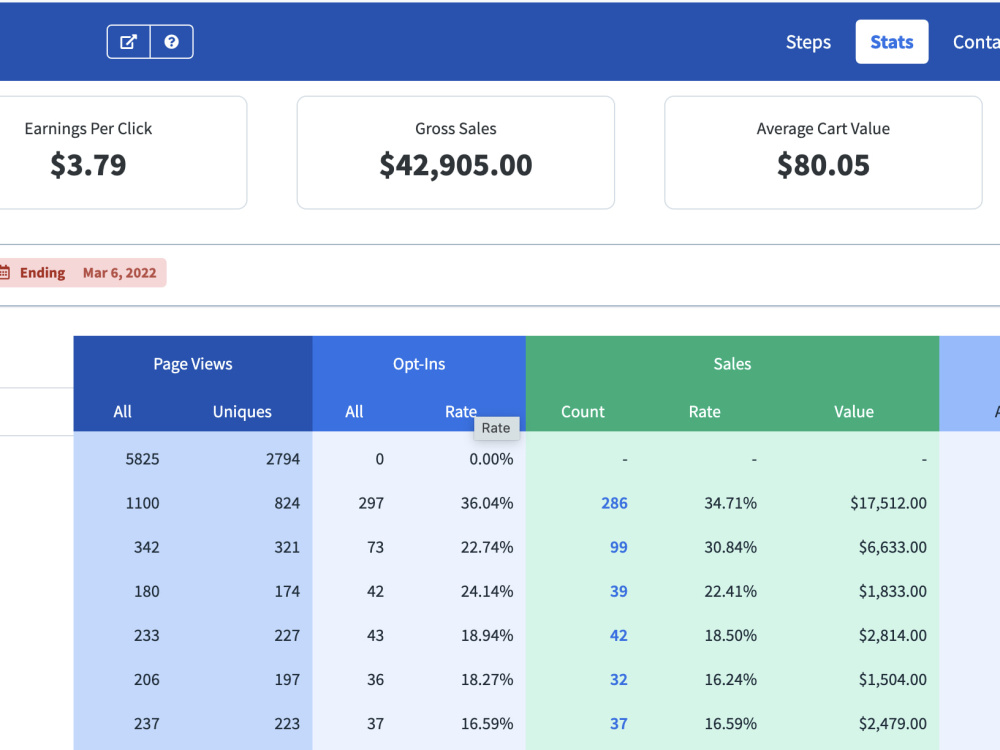
Task: Click the Page Views All column header
Action: pyautogui.click(x=122, y=411)
